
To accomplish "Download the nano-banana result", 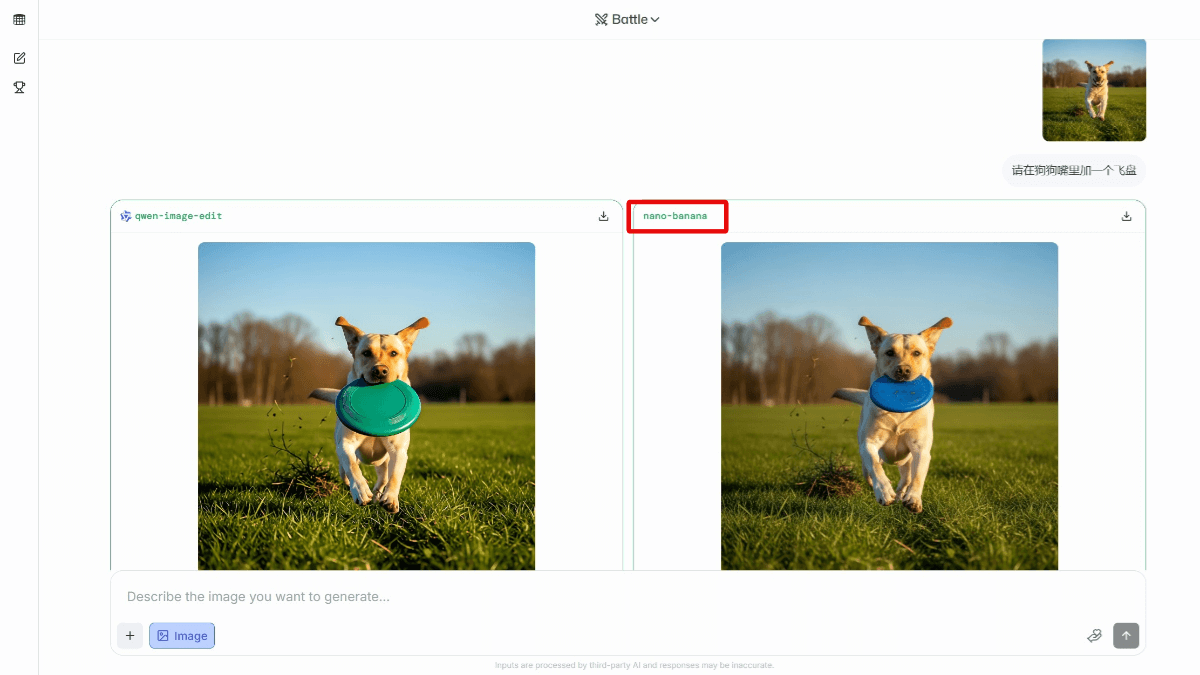I will coord(1126,216).
